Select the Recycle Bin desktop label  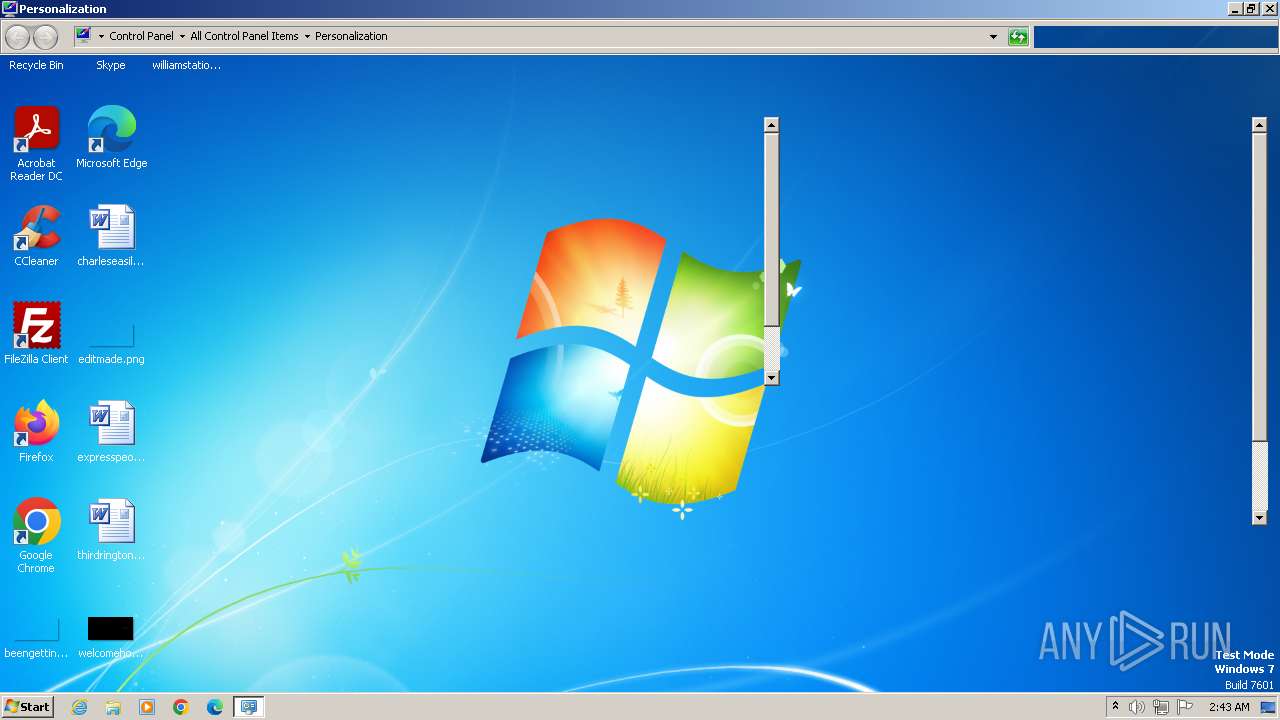[36, 65]
